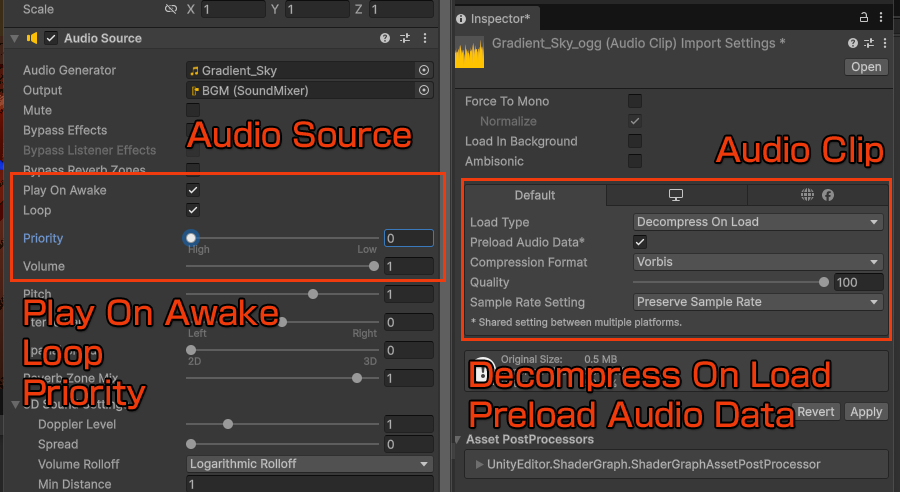This screenshot has height=492, width=900.
Task: Open the Load Type dropdown
Action: (758, 222)
